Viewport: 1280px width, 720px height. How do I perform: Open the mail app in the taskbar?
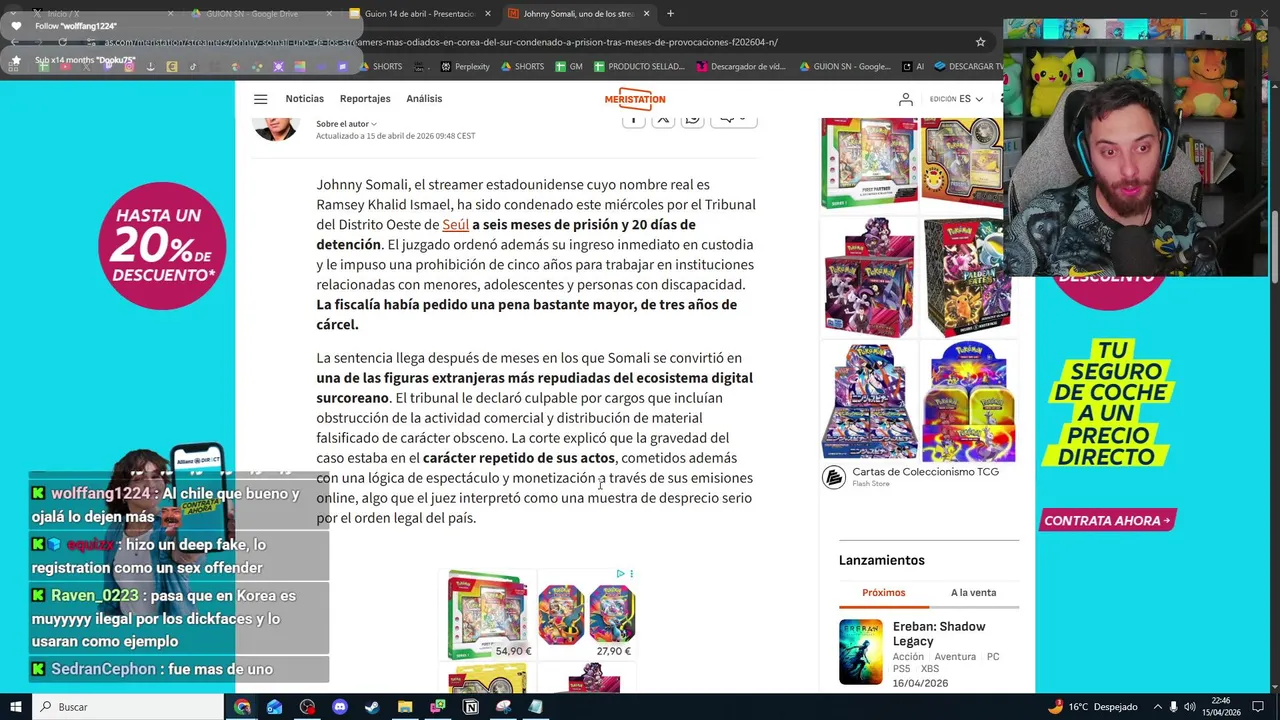[274, 707]
